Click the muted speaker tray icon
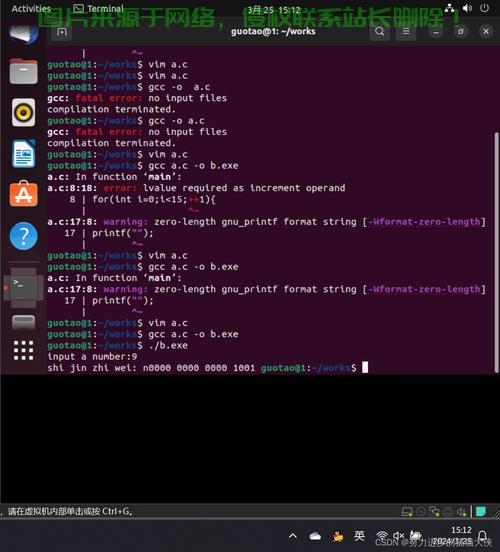This screenshot has width=500, height=552. 398,536
